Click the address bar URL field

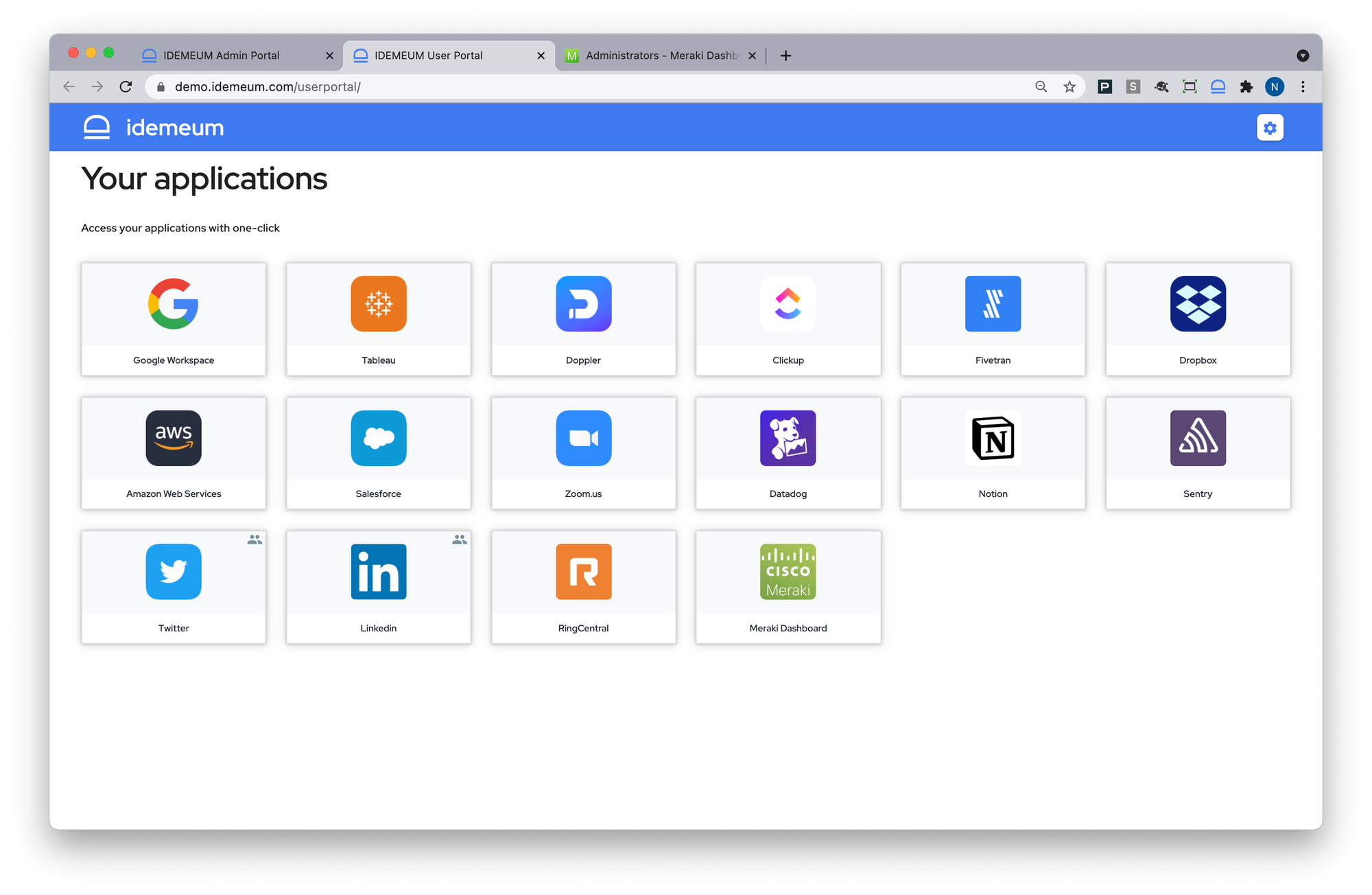point(614,86)
